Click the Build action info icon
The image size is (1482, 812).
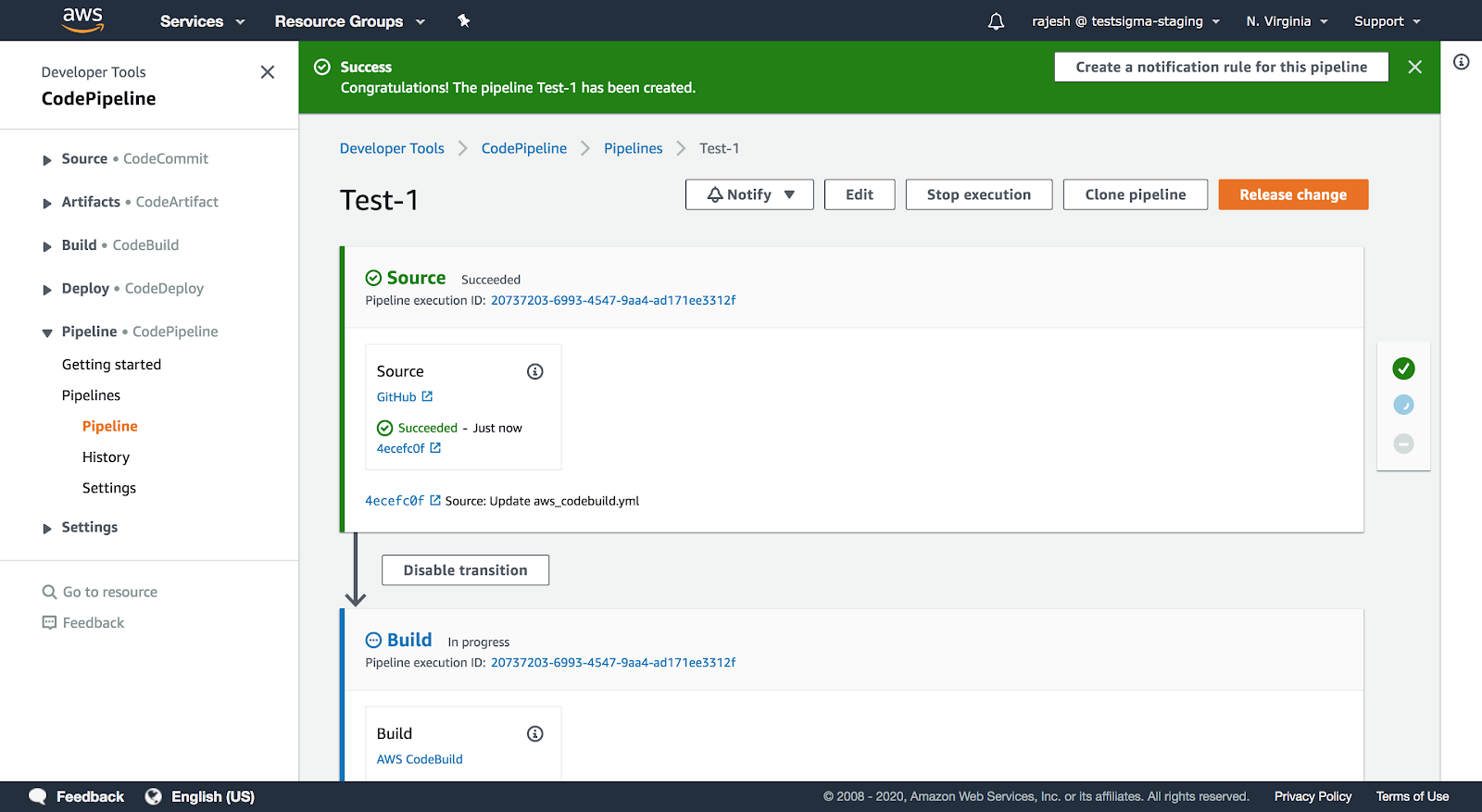coord(535,733)
